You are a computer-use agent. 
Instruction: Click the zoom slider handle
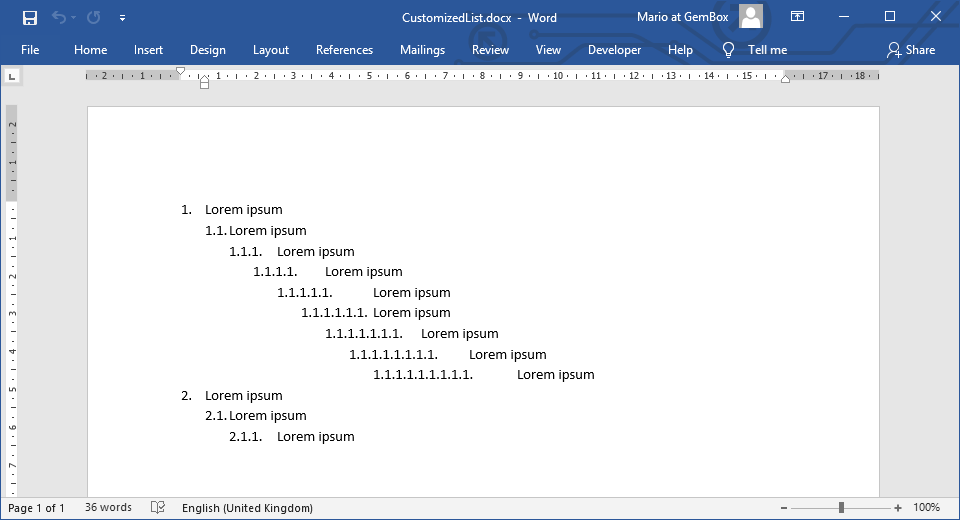tap(842, 508)
